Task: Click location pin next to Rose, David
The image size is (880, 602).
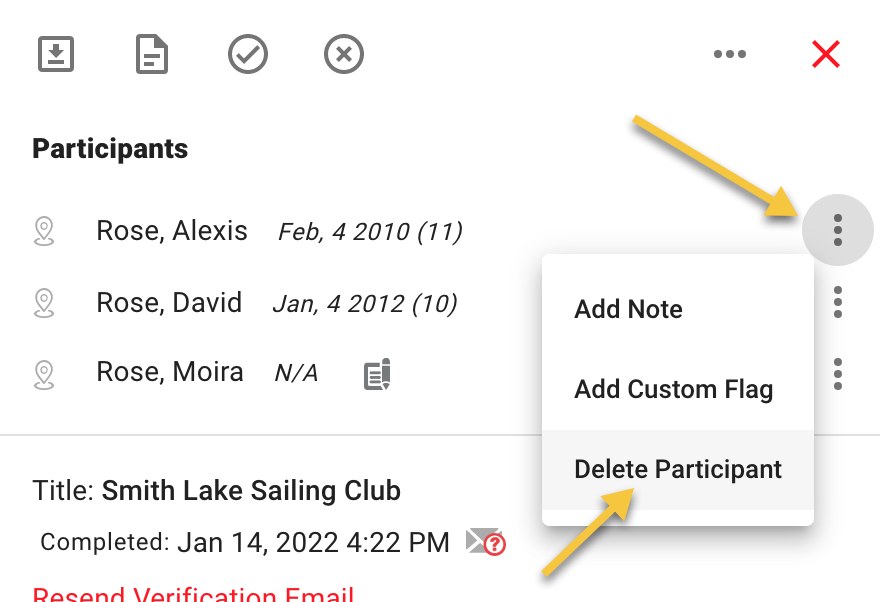Action: pyautogui.click(x=44, y=303)
